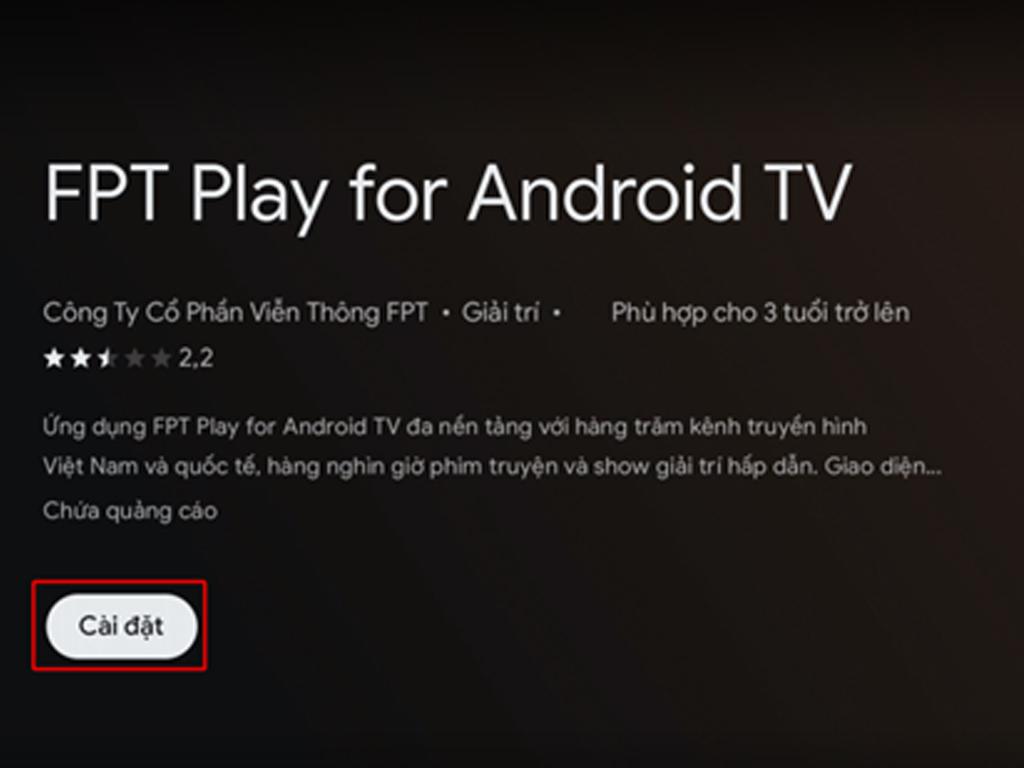Open developer Công Ty Cổ Phần Viễn Thông FPT
1024x768 pixels.
click(x=235, y=313)
